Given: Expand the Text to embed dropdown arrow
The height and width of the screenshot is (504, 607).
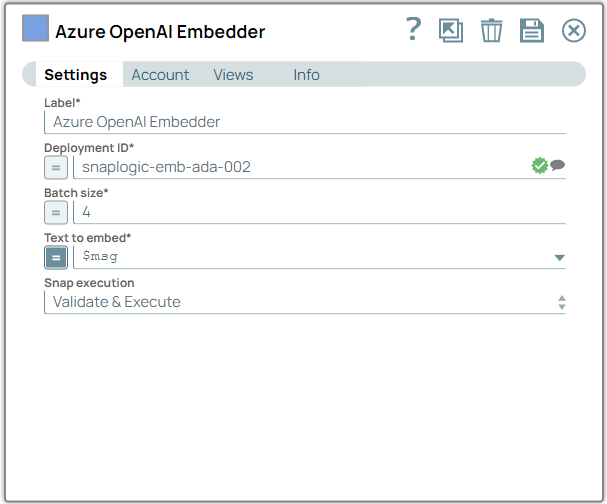Looking at the screenshot, I should pos(559,258).
